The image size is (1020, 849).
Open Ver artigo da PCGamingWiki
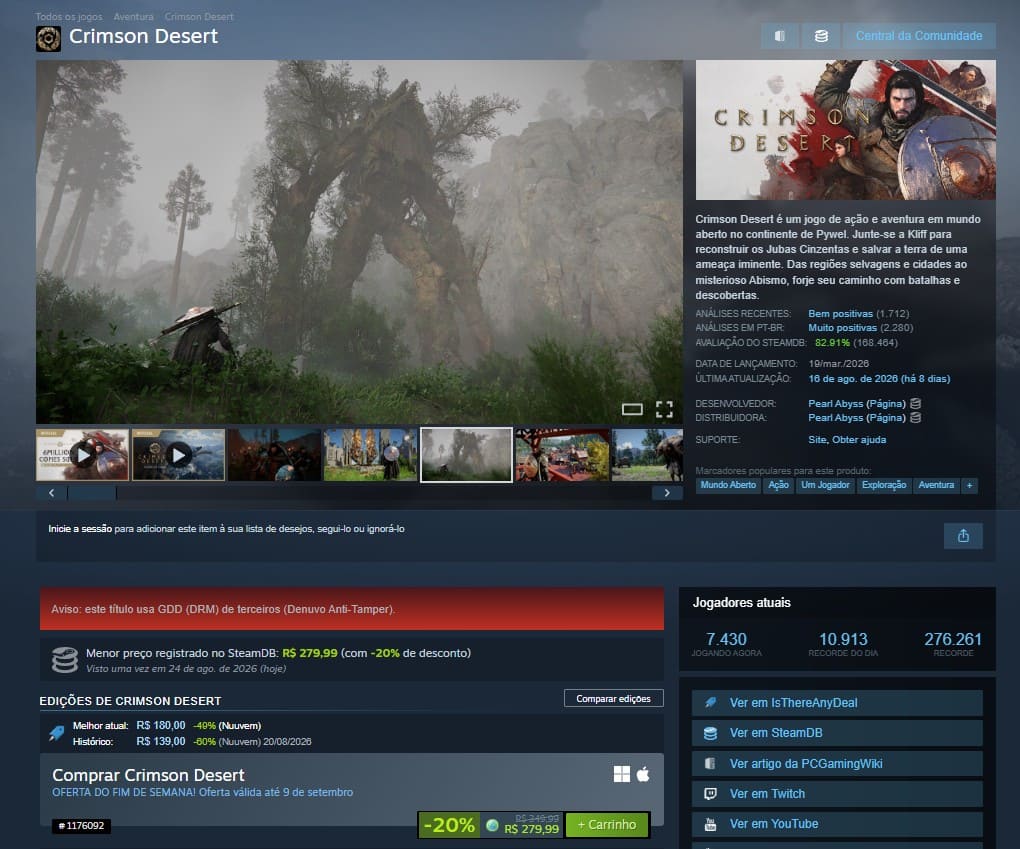pyautogui.click(x=837, y=764)
